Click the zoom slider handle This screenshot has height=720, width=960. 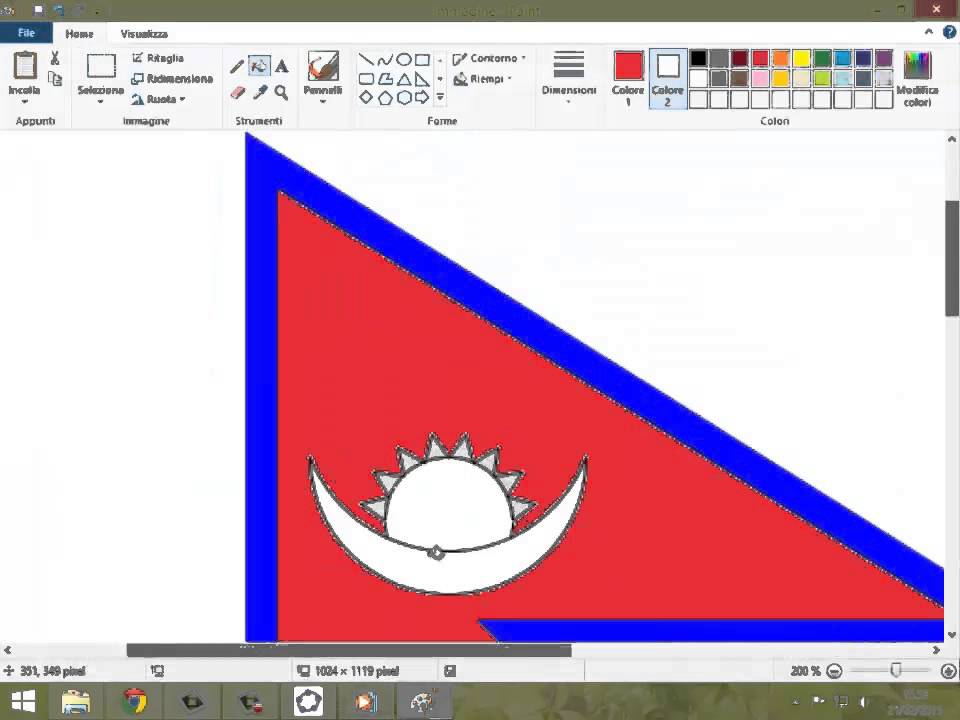tap(896, 670)
